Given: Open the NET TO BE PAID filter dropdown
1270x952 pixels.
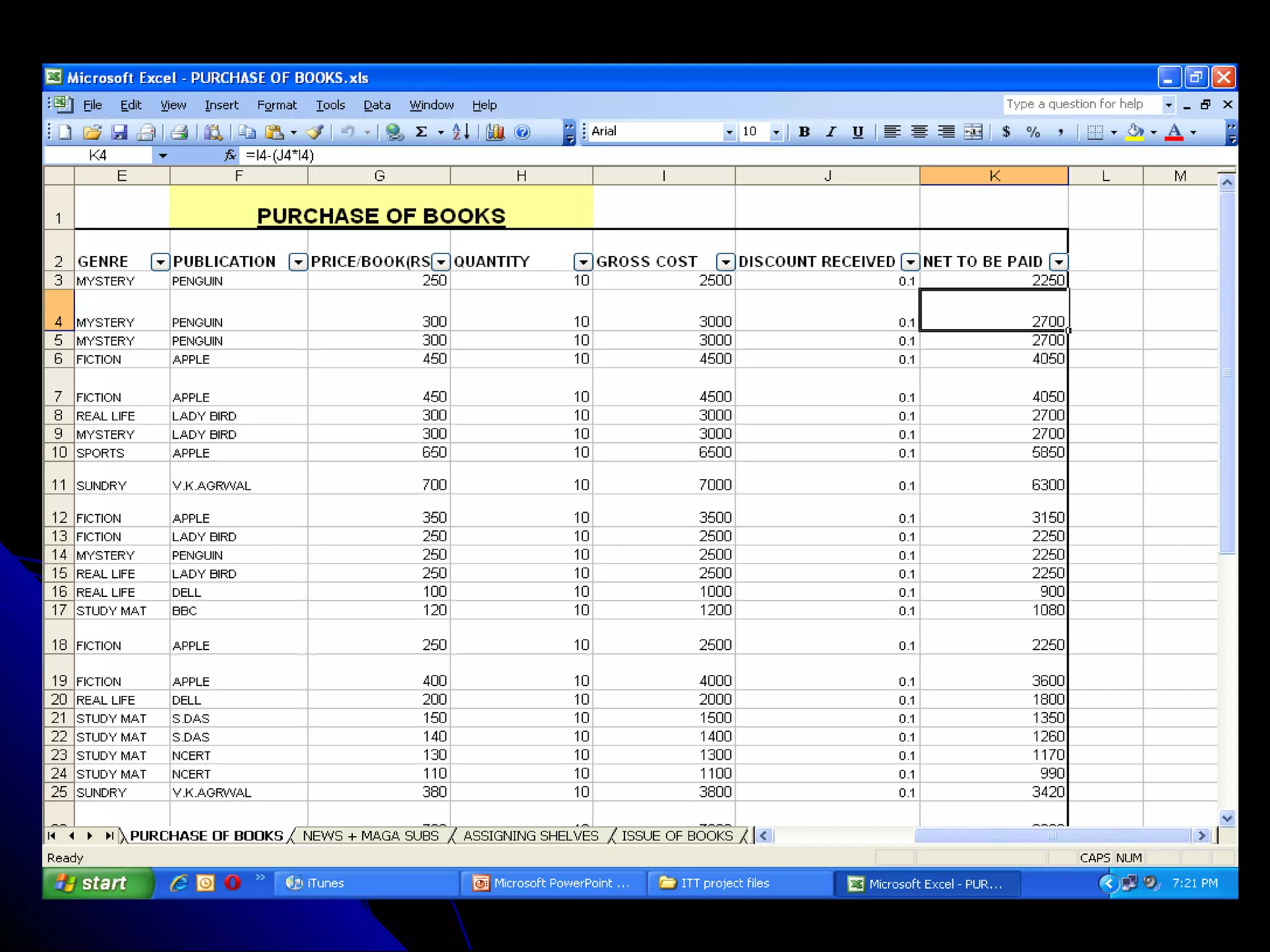Looking at the screenshot, I should tap(1059, 262).
